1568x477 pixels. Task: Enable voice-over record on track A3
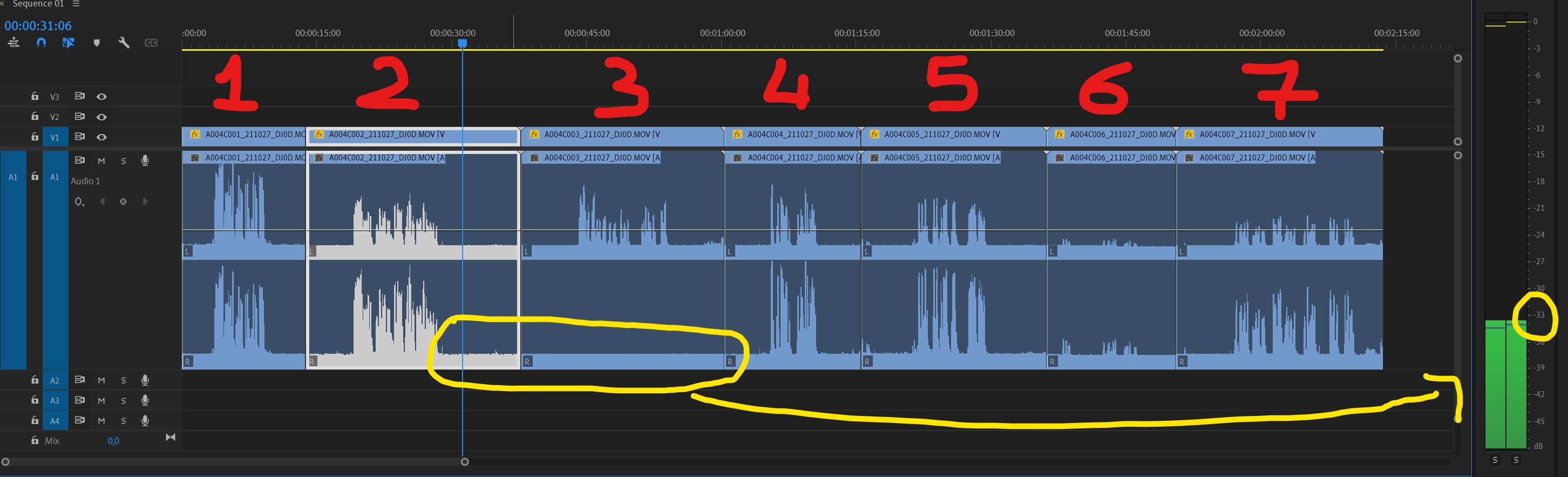pos(145,400)
